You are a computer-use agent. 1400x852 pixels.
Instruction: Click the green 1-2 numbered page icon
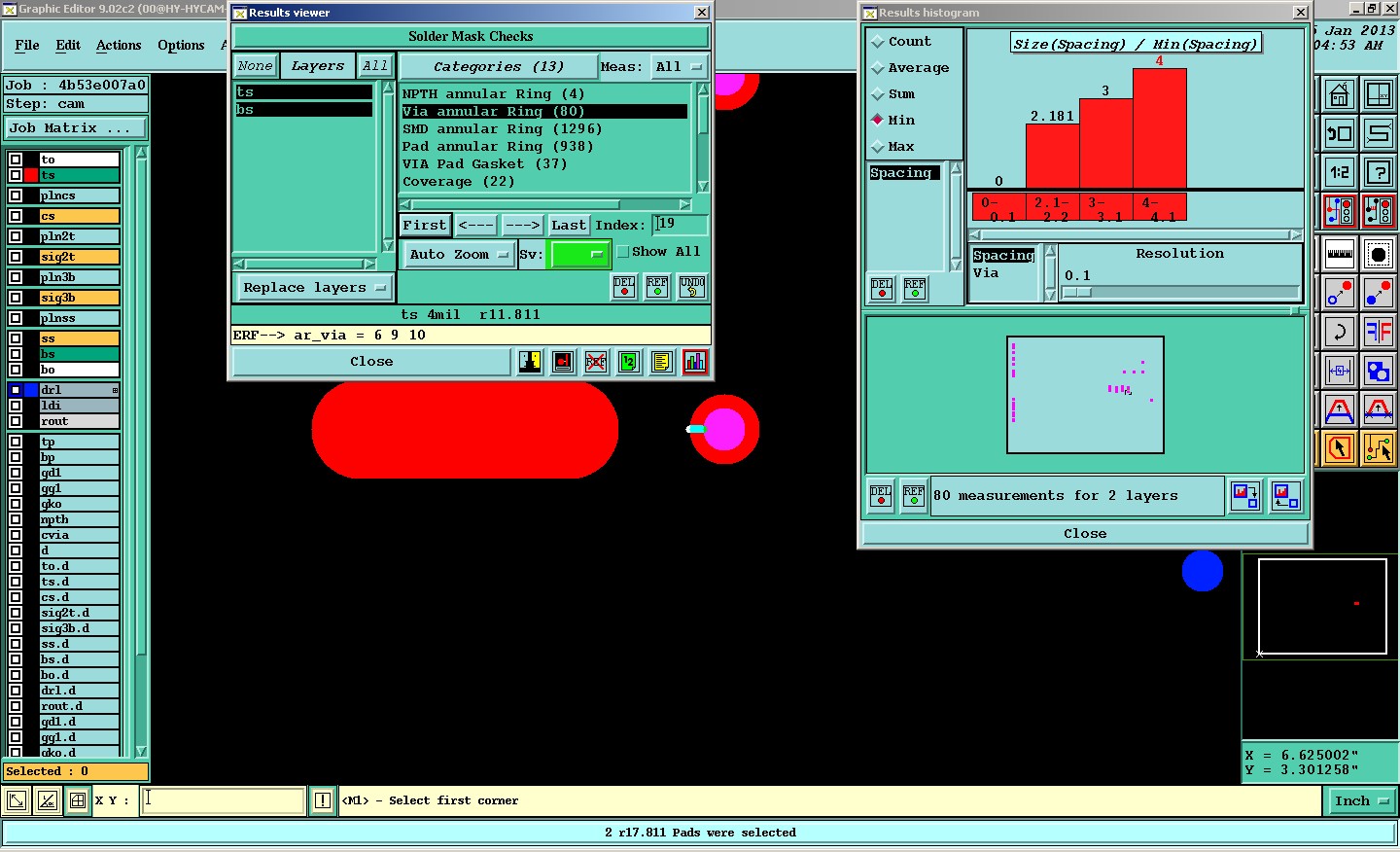point(629,362)
